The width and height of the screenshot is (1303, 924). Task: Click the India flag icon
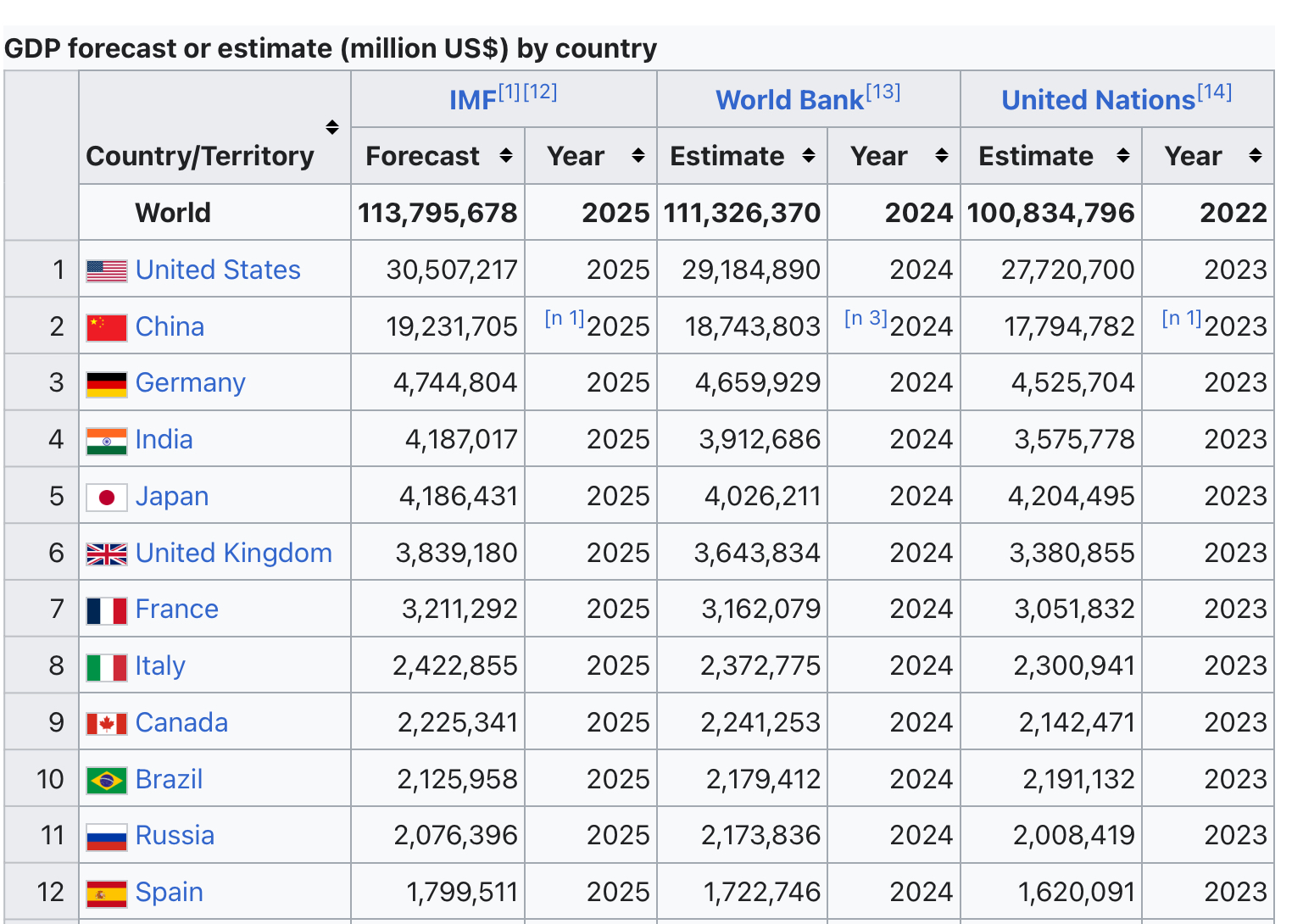107,441
